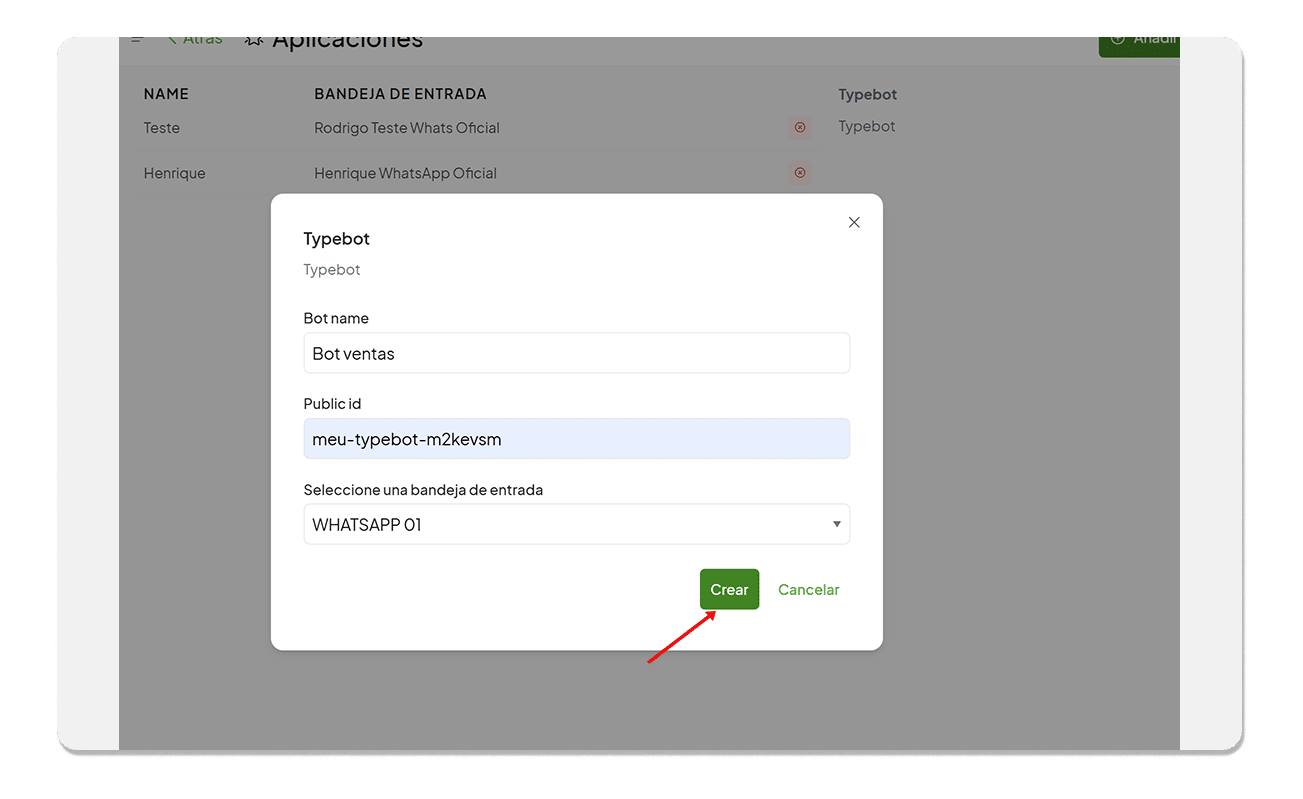
Task: Select the Henrique name cell
Action: pos(175,173)
